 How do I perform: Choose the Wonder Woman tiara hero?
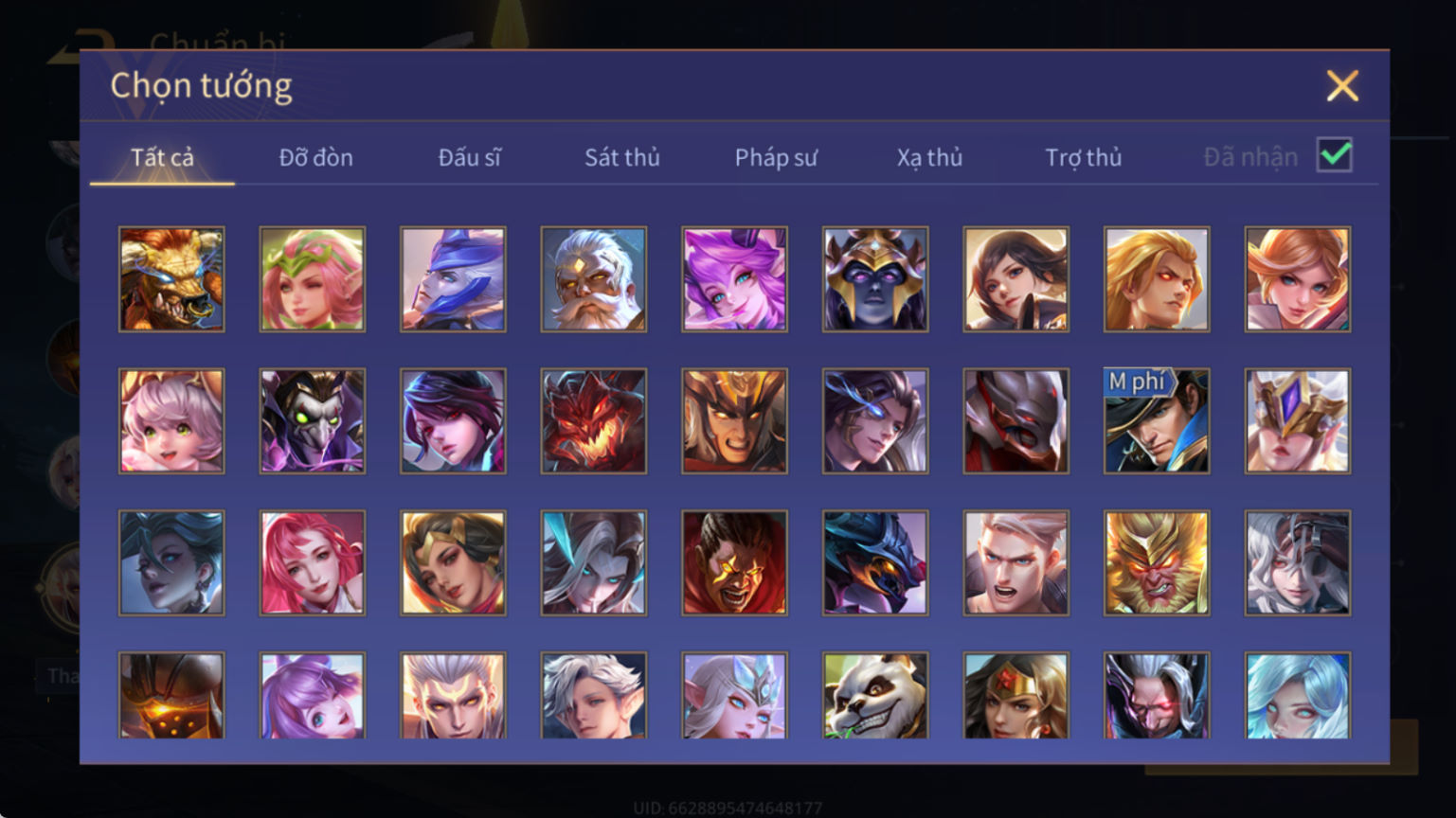click(x=1016, y=696)
